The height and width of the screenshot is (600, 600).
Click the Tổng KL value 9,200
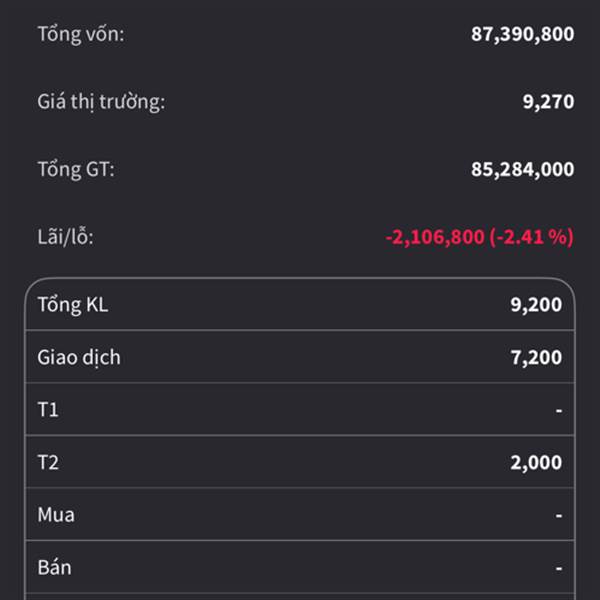[536, 305]
